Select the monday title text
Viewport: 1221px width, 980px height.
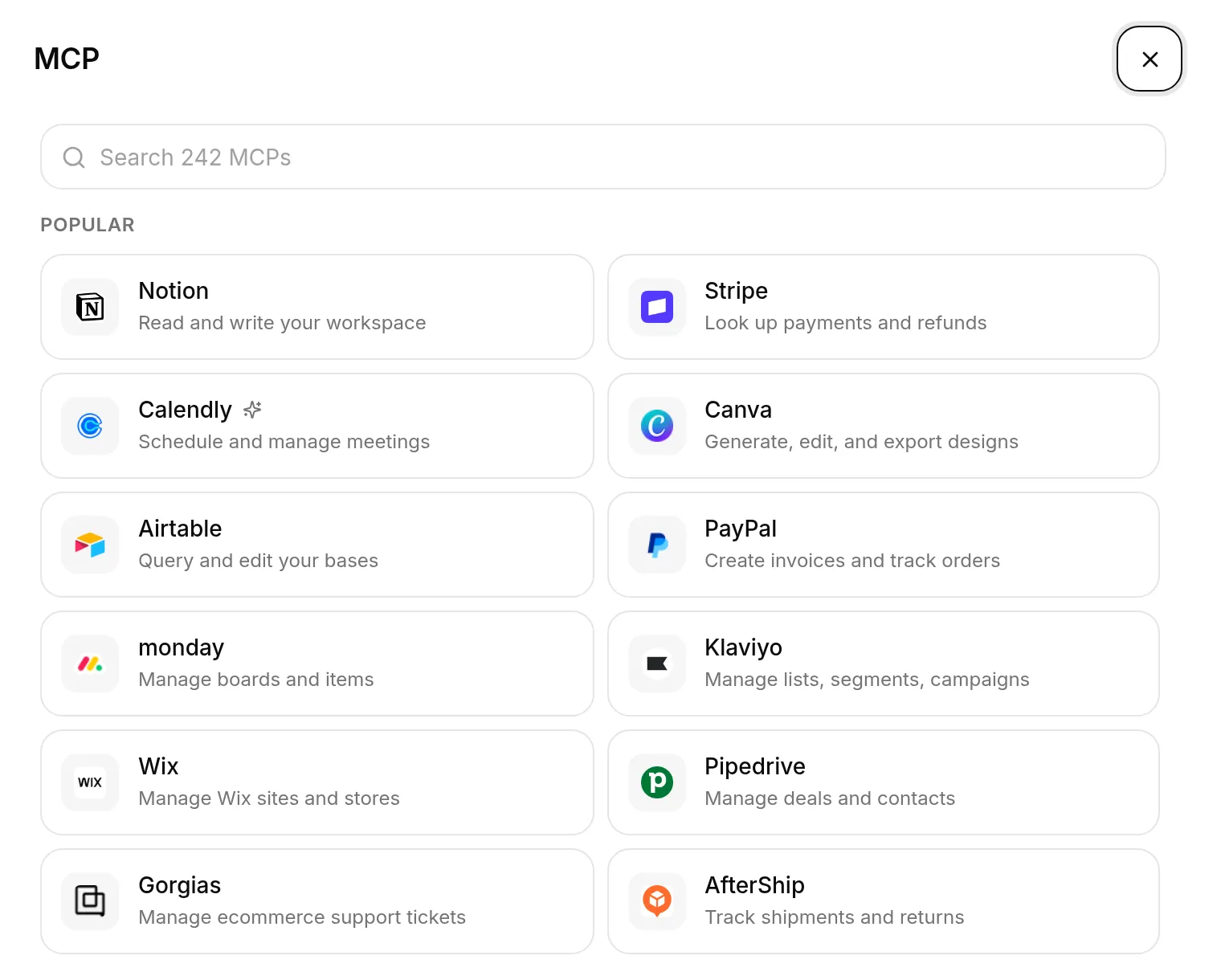point(181,647)
